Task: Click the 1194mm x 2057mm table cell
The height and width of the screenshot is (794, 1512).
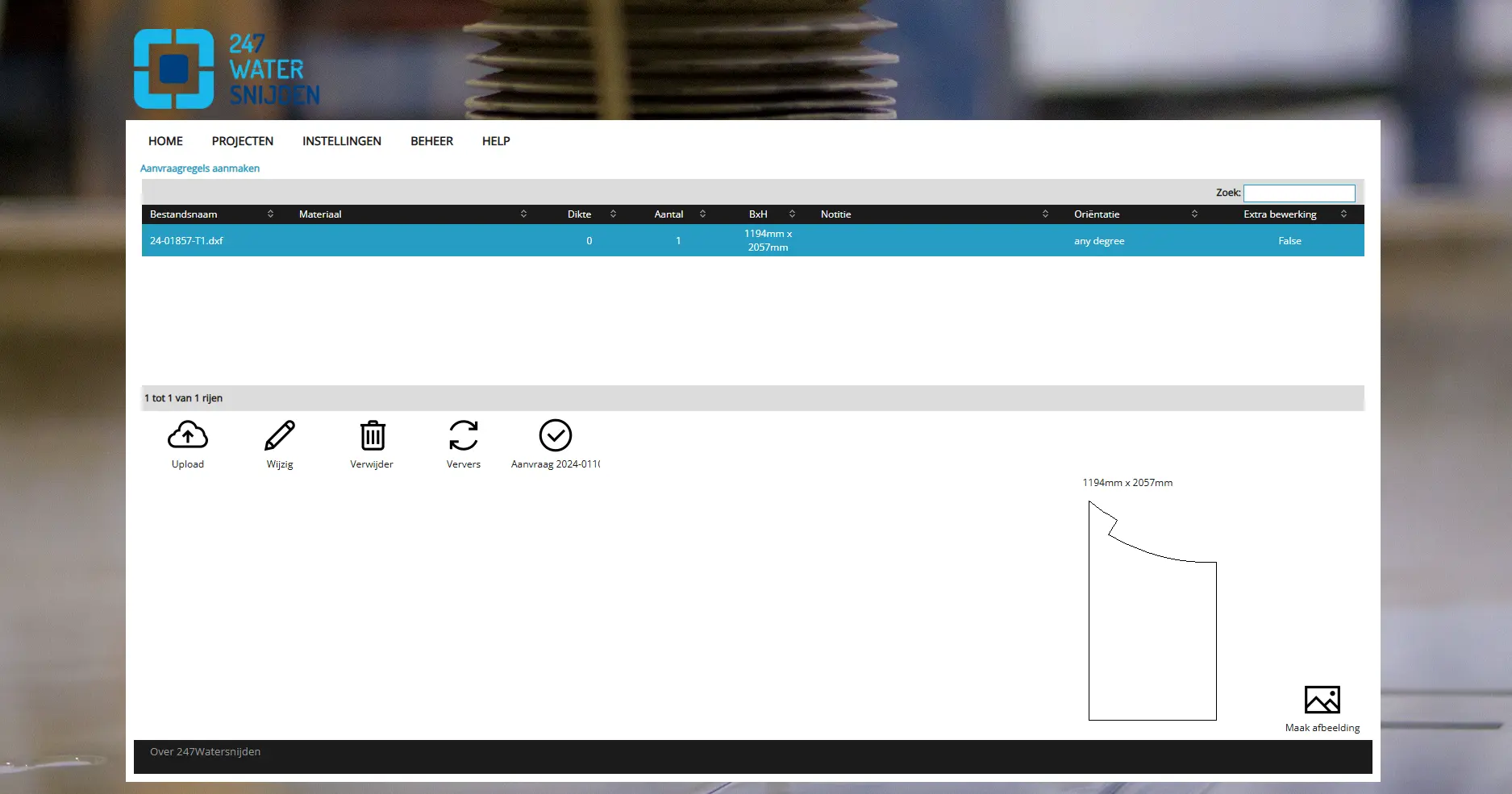Action: tap(768, 240)
